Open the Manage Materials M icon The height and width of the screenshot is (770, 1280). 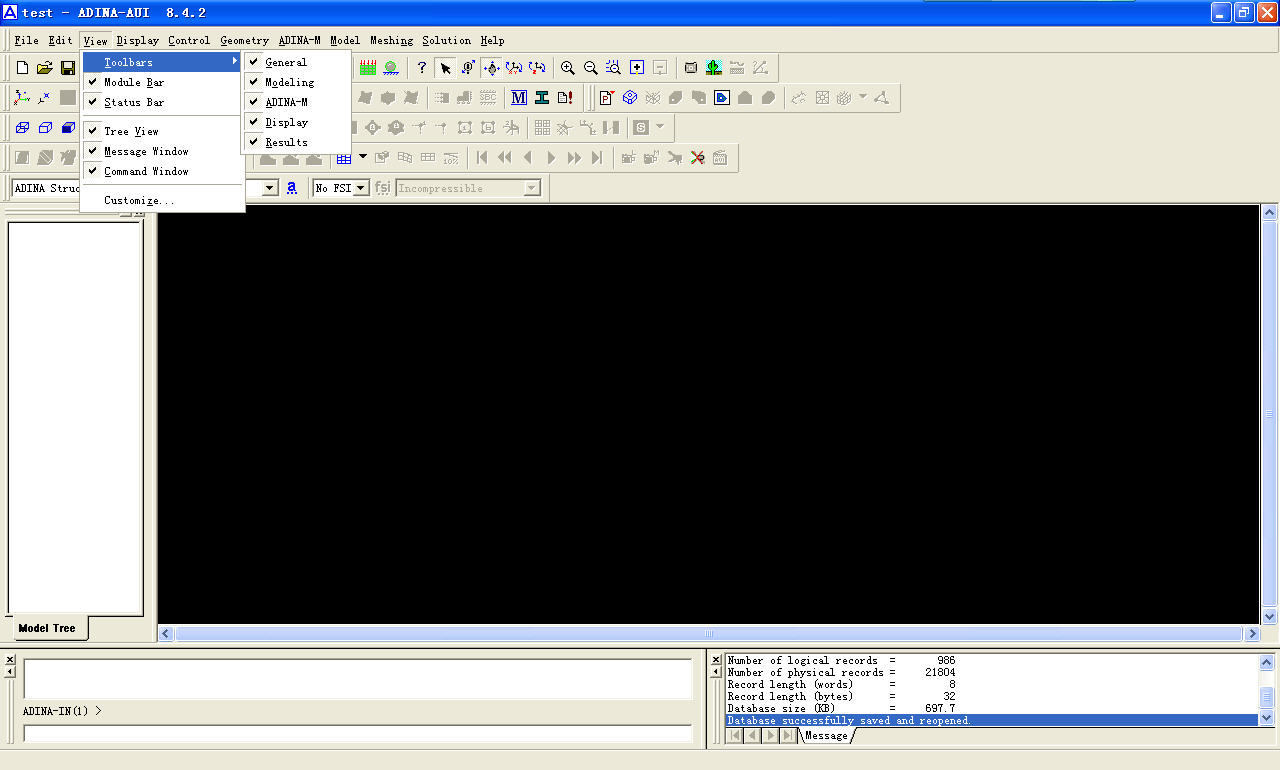[x=518, y=97]
